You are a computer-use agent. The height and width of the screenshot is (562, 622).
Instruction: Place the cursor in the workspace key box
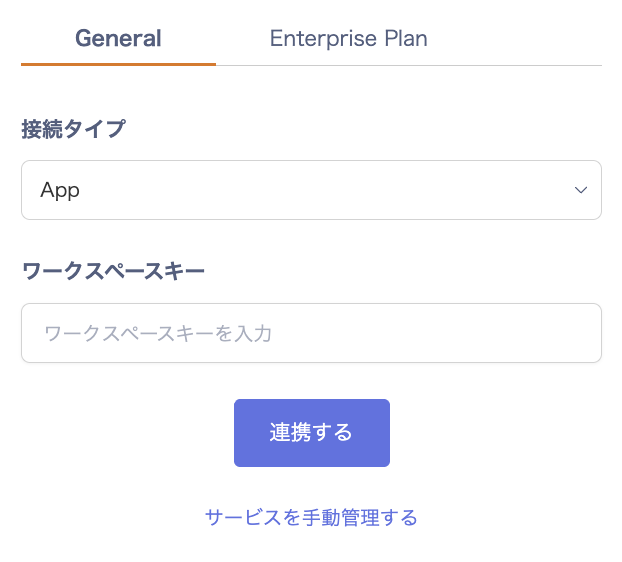(311, 333)
